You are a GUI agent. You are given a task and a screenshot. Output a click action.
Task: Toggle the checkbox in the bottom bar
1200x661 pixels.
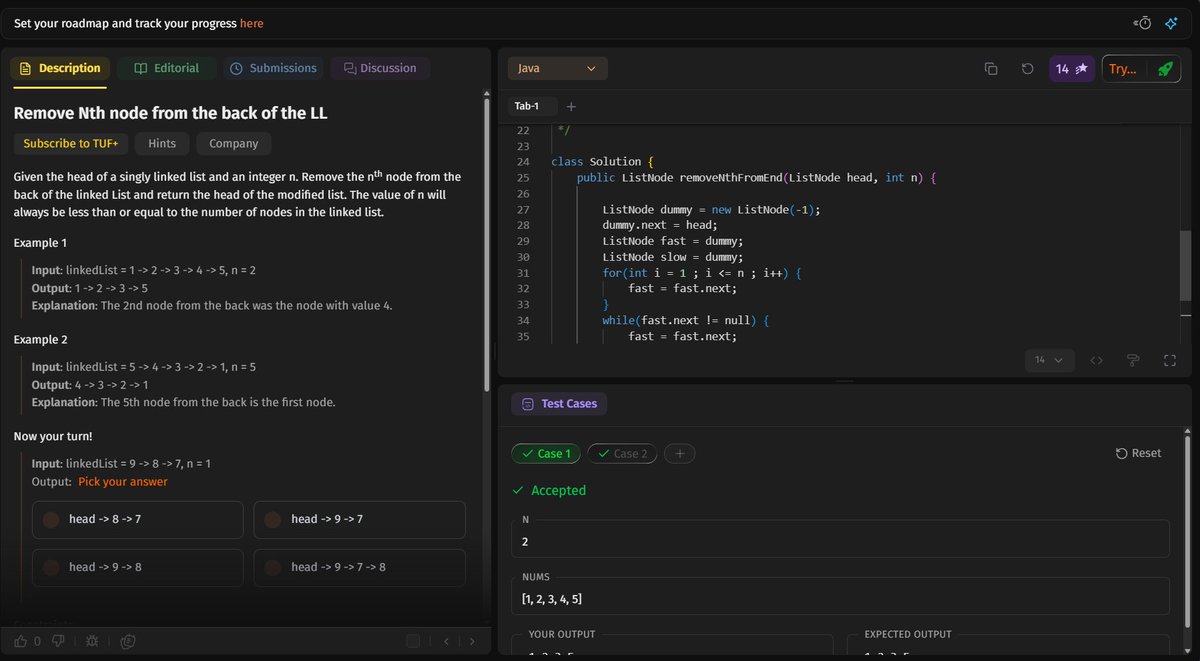tap(413, 641)
